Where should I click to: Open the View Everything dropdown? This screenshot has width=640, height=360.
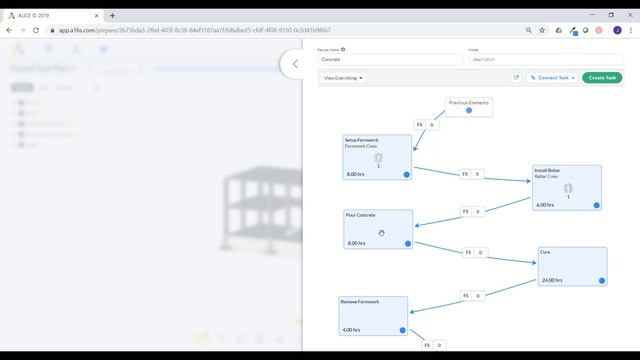343,78
